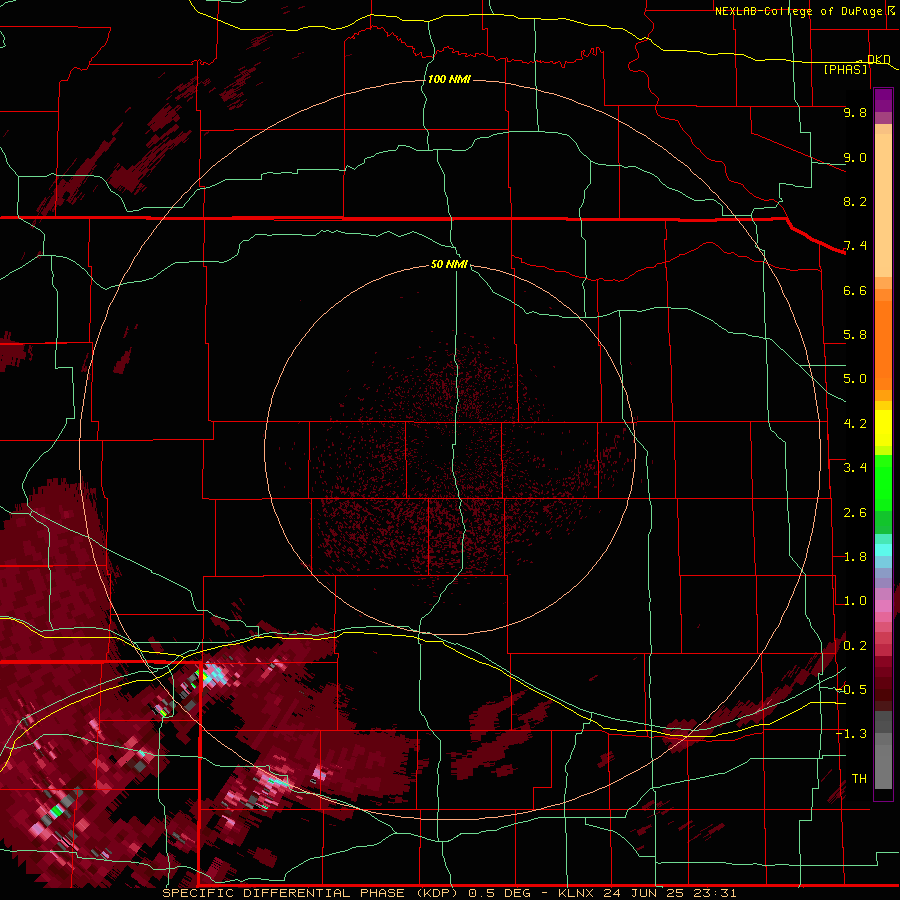Viewport: 900px width, 900px height.
Task: Click the 0.5 DEG elevation text
Action: (x=501, y=893)
